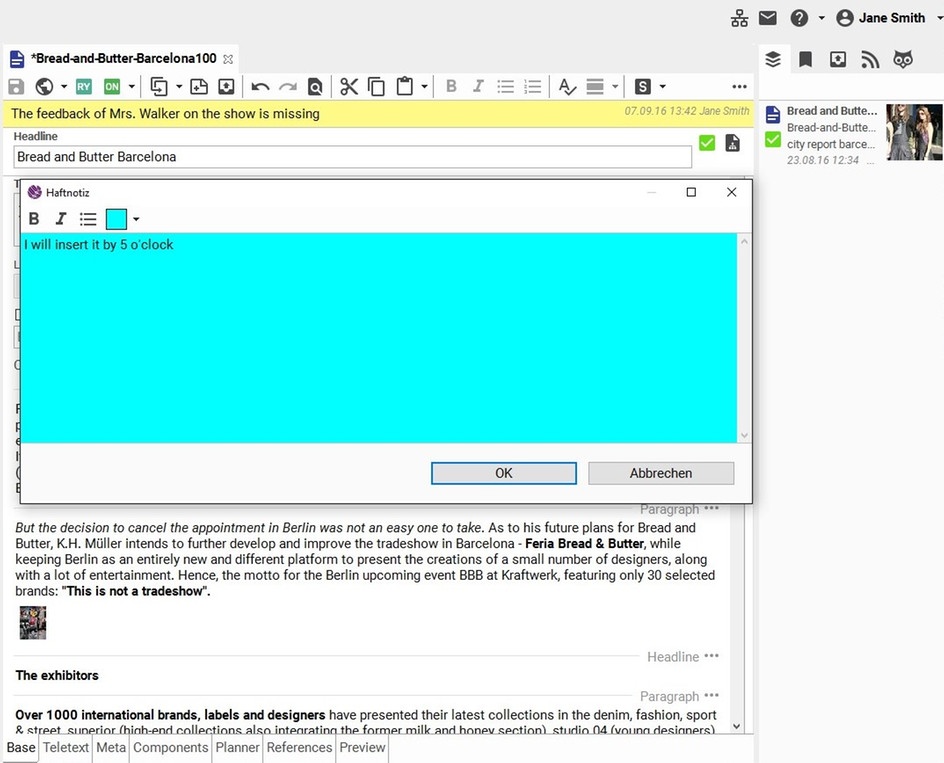
Task: Open options dots for first Paragraph label
Action: tap(712, 508)
